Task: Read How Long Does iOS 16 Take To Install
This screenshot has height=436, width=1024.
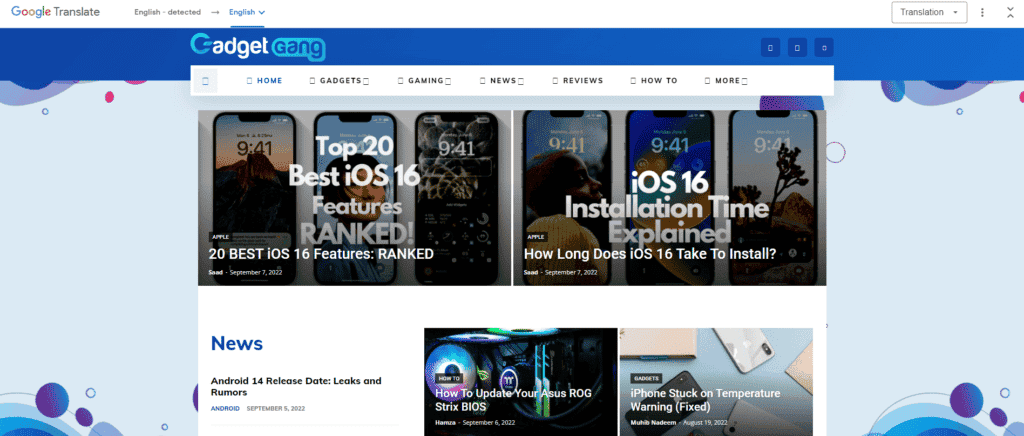Action: coord(650,254)
